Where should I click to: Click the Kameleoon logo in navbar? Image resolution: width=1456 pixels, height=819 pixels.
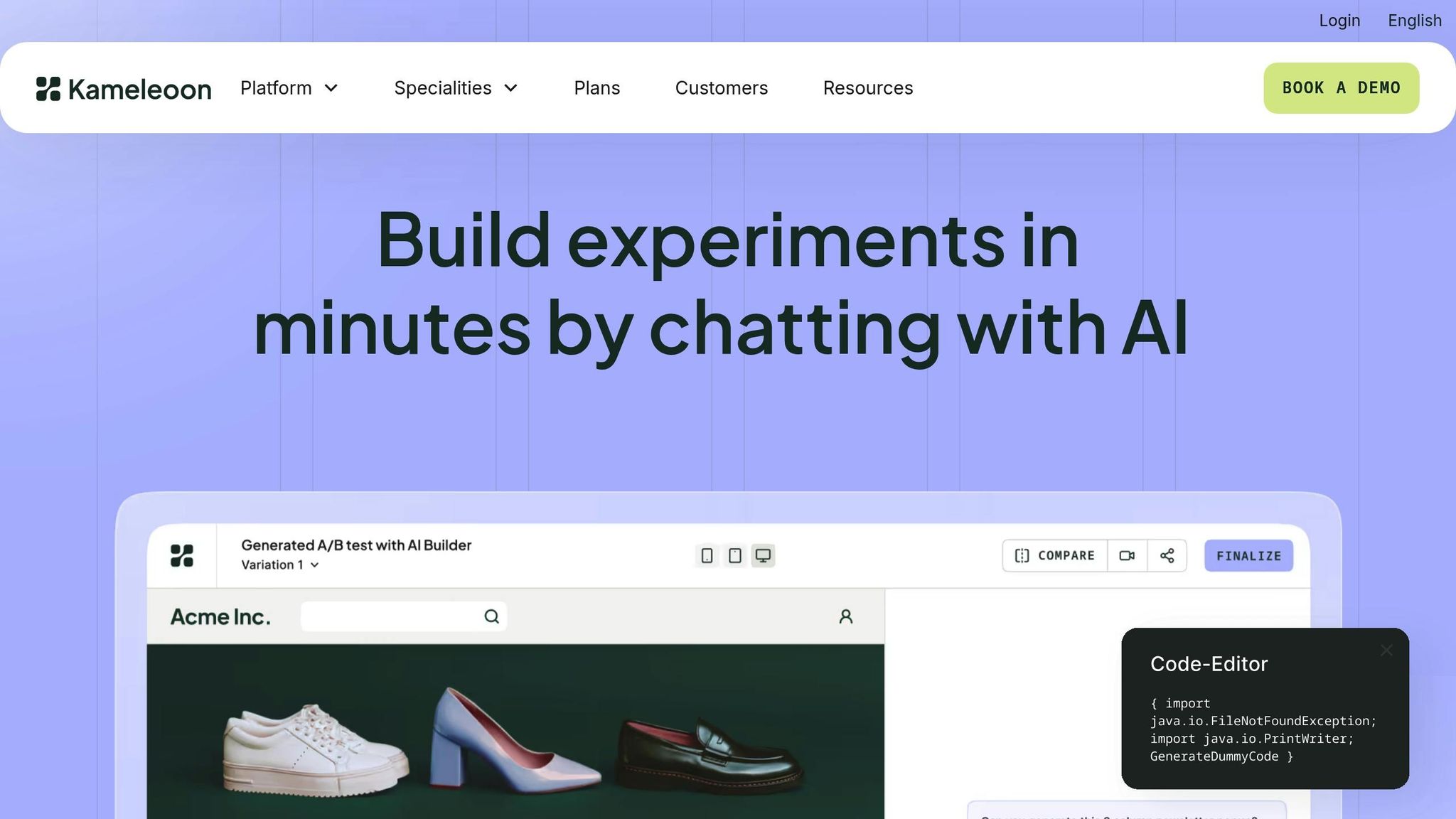coord(124,89)
